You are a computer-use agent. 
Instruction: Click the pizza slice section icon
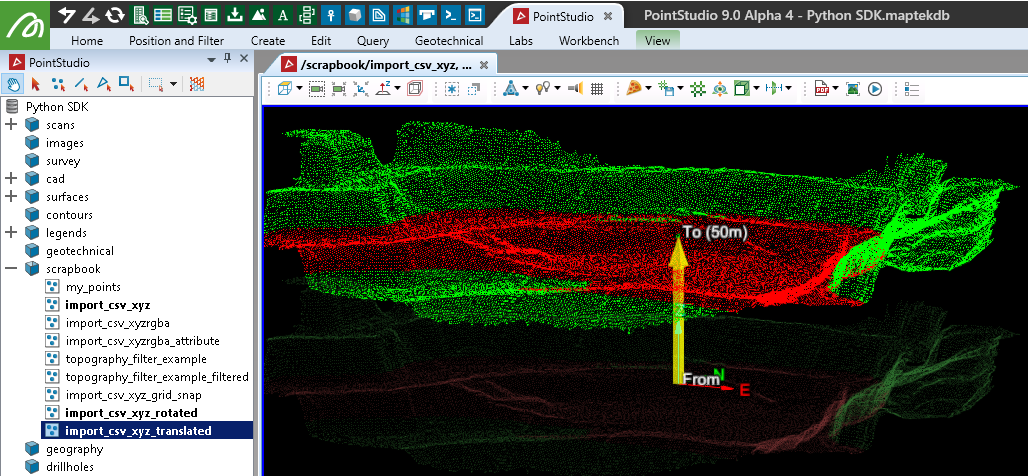633,89
